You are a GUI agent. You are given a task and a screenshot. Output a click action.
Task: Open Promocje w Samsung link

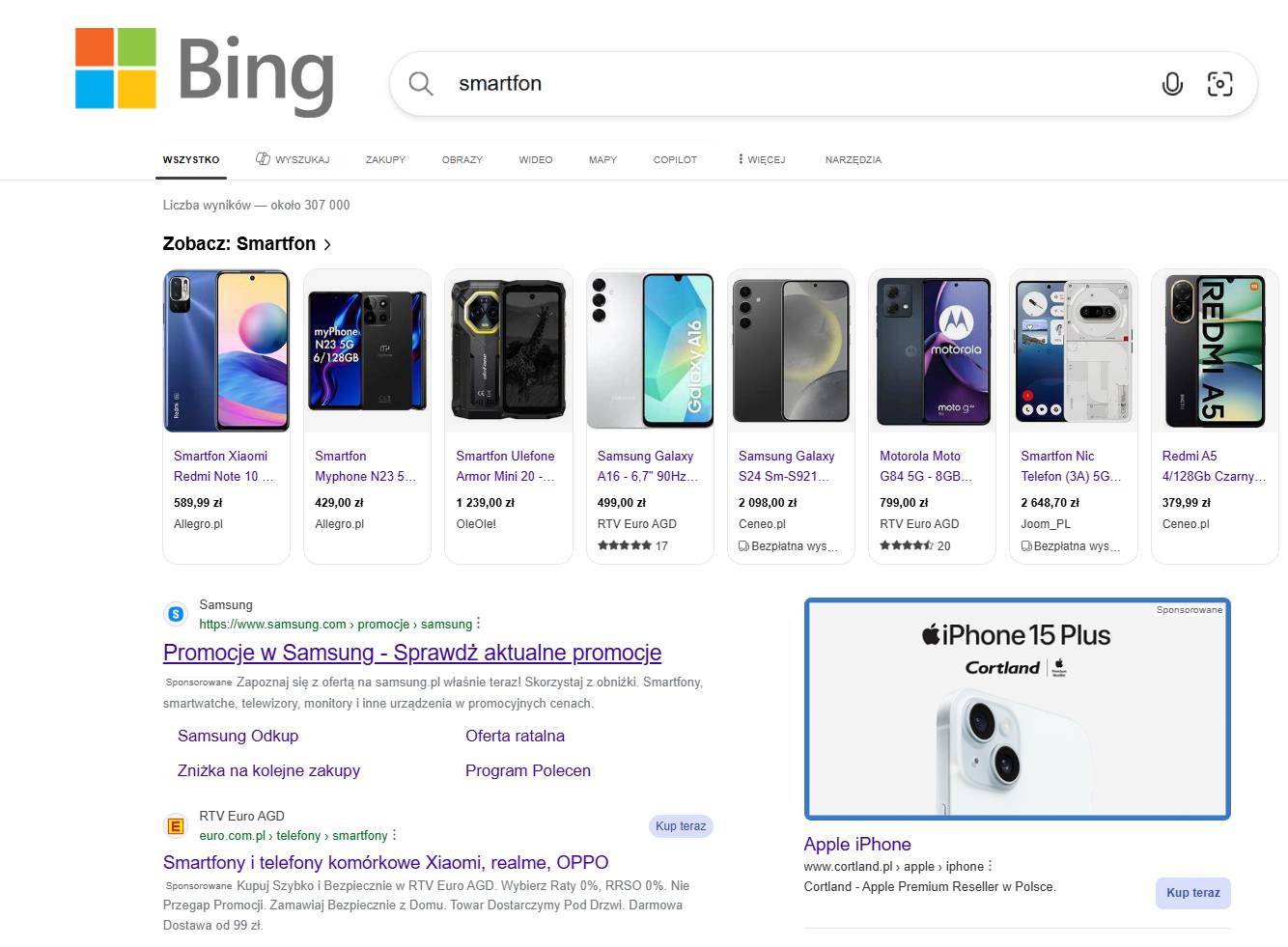click(412, 653)
